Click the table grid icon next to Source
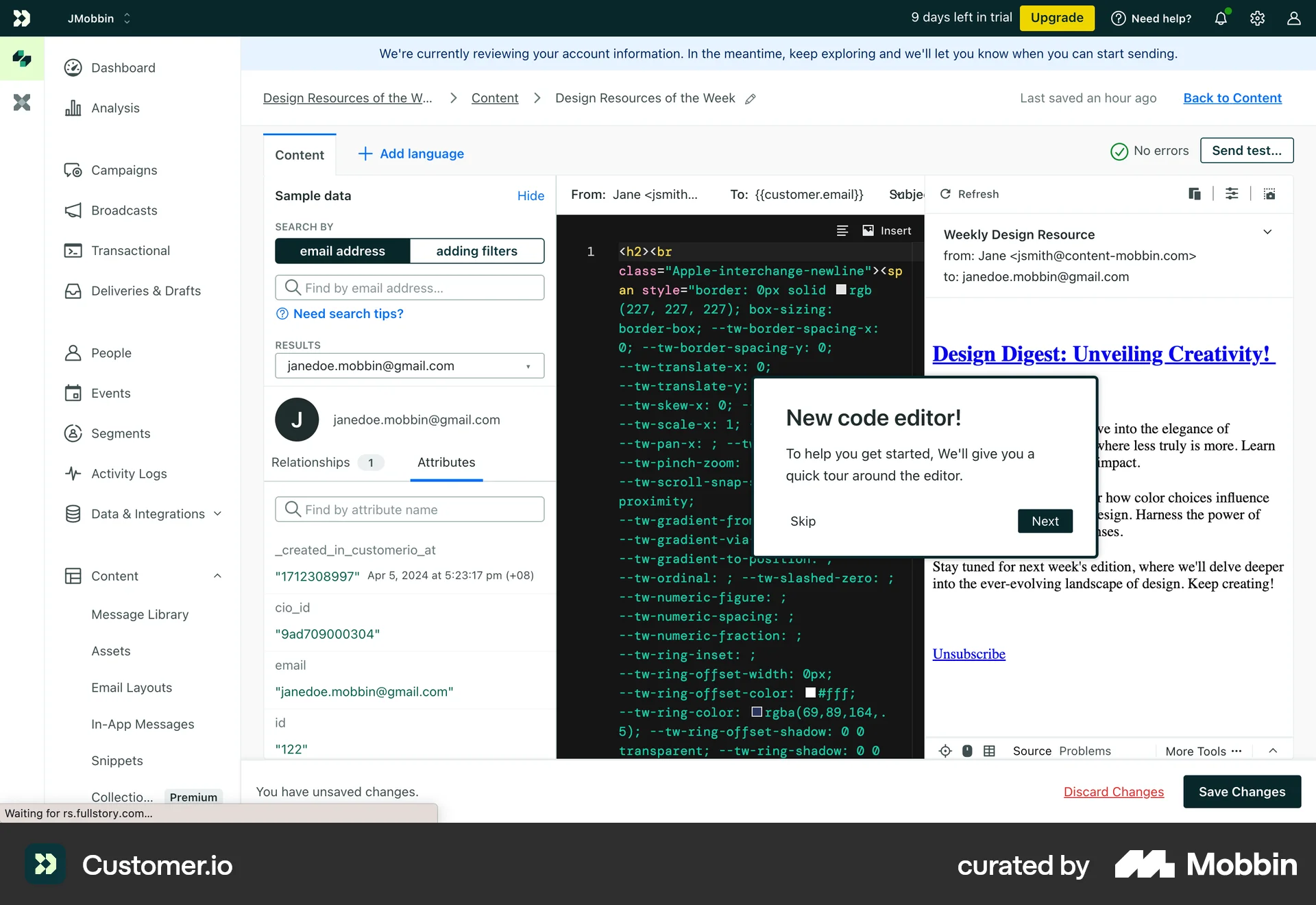The width and height of the screenshot is (1316, 905). tap(989, 751)
